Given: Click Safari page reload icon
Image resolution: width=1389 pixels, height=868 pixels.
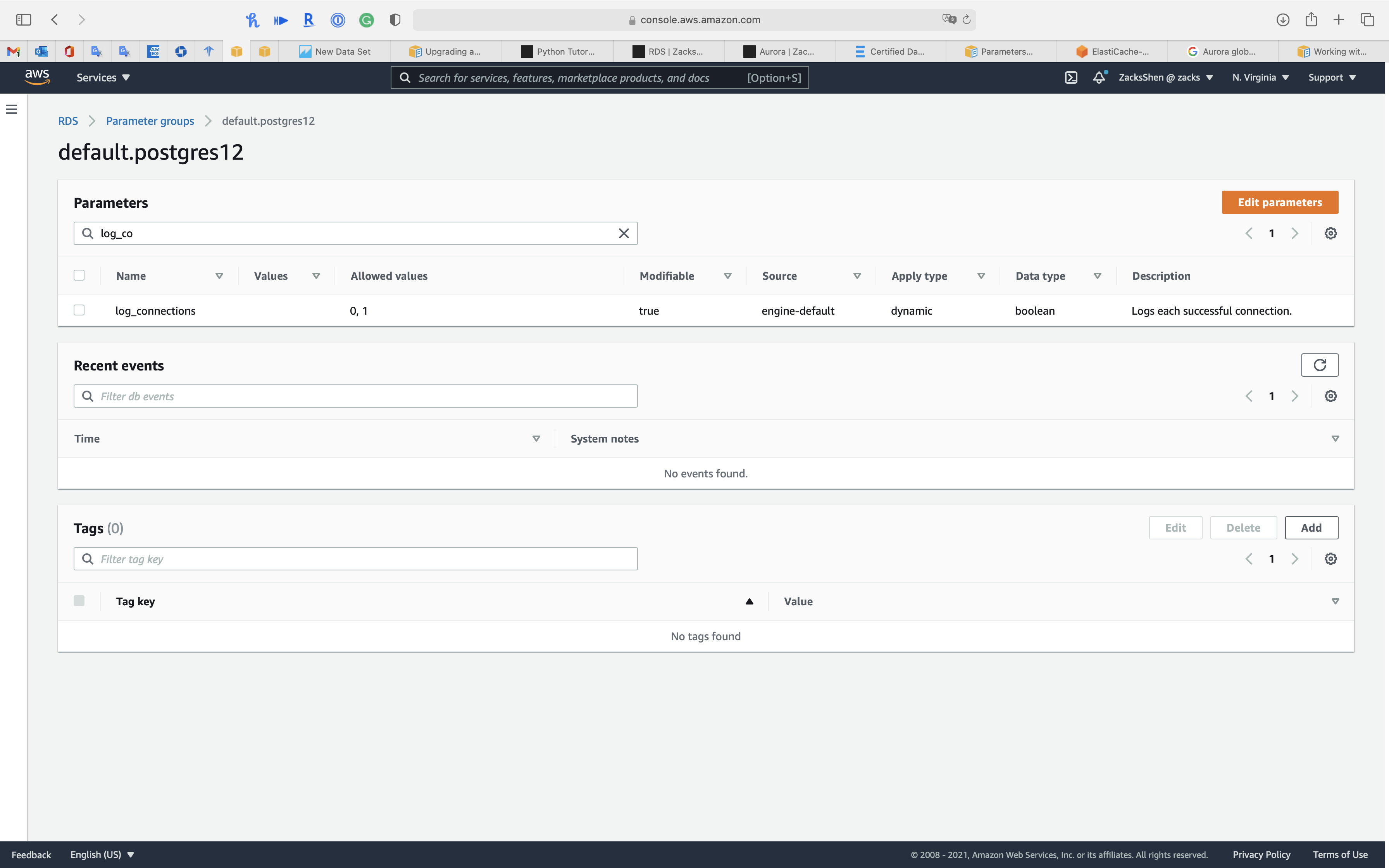Looking at the screenshot, I should click(967, 19).
